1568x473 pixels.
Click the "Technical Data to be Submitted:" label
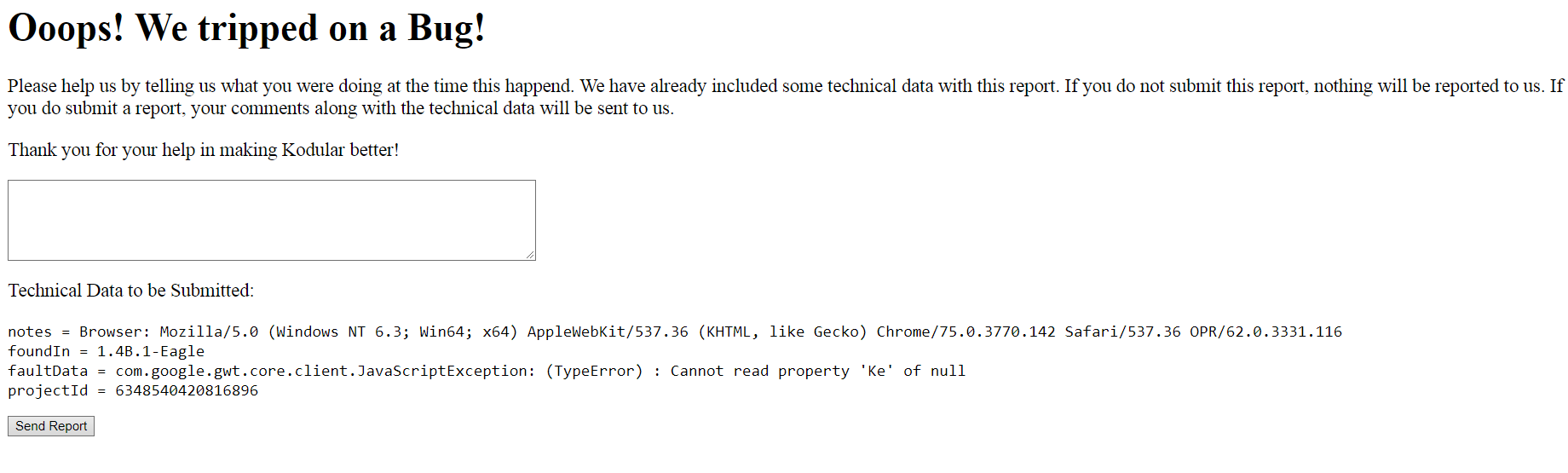pos(131,291)
